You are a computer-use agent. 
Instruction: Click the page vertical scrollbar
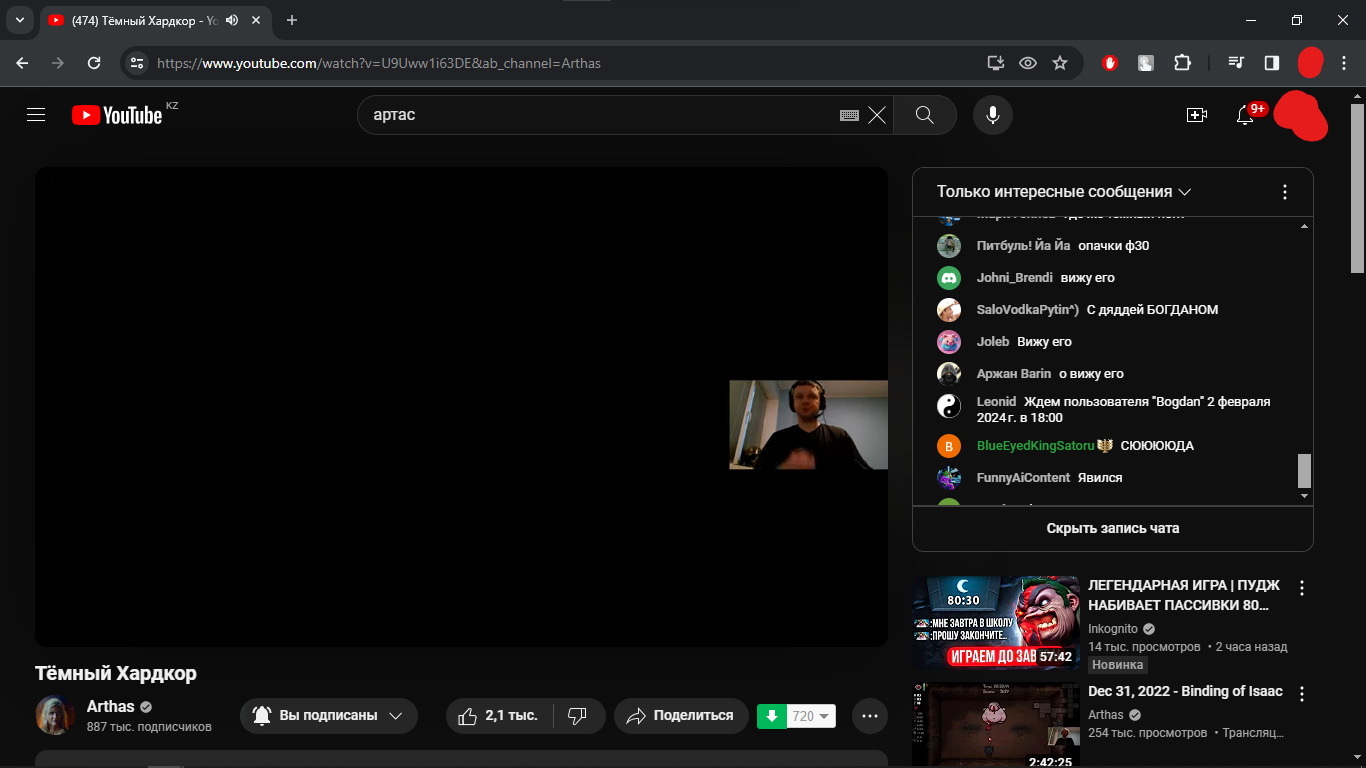[x=1357, y=190]
